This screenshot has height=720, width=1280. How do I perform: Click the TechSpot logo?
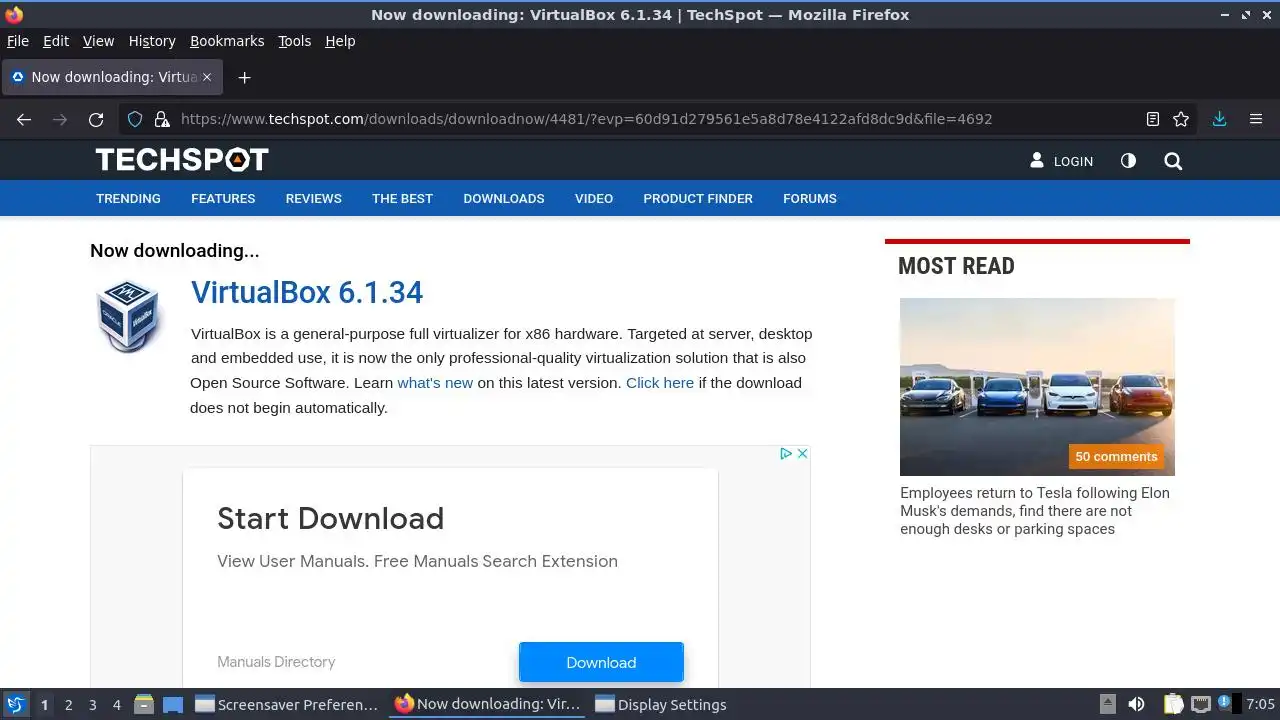[182, 160]
